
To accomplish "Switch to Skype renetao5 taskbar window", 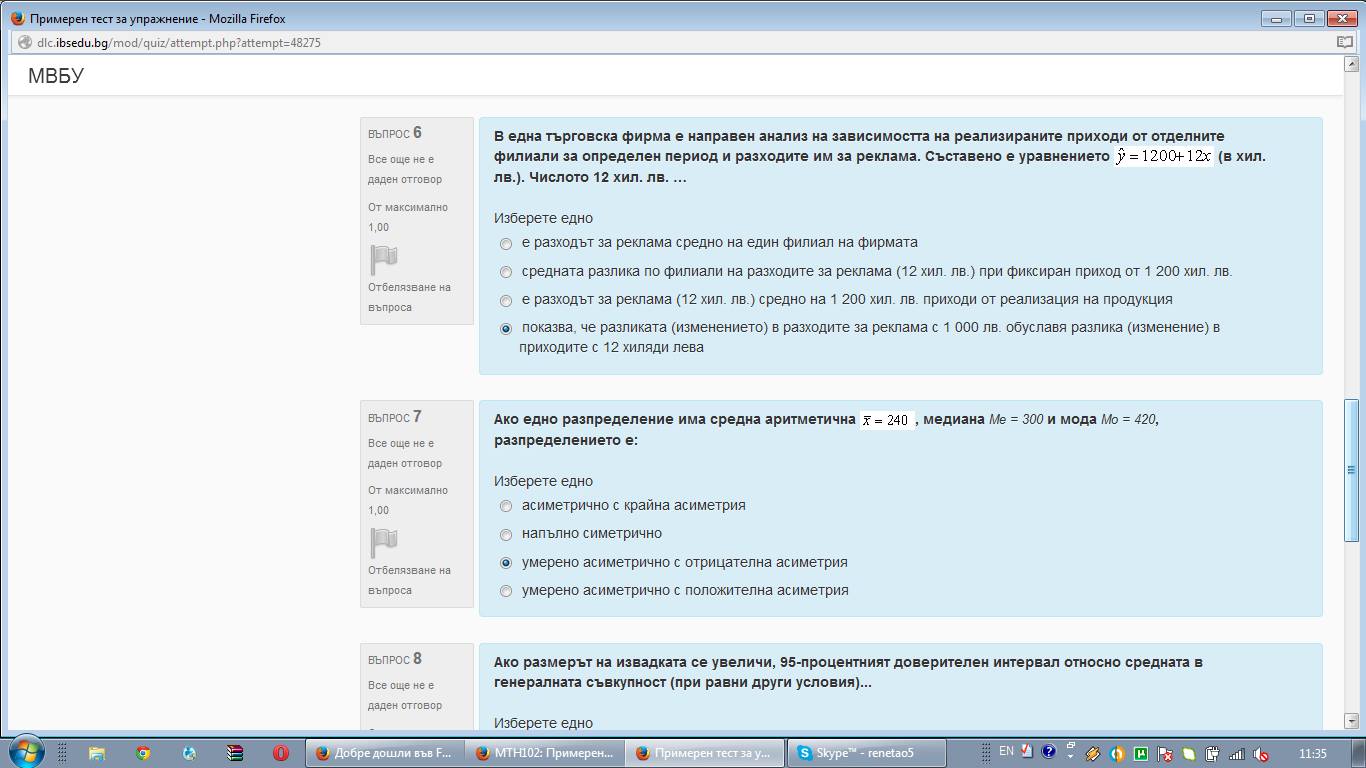I will 865,753.
